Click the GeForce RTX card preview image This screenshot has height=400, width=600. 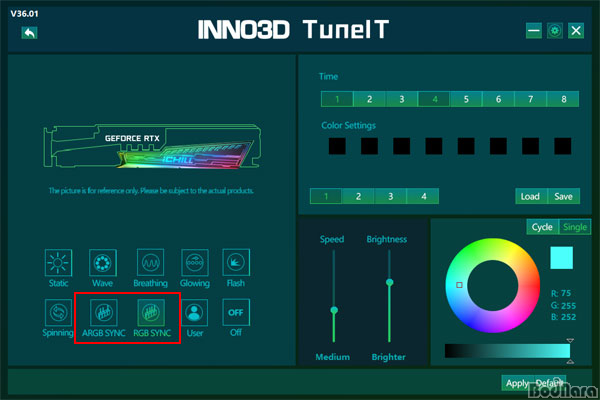pos(152,146)
